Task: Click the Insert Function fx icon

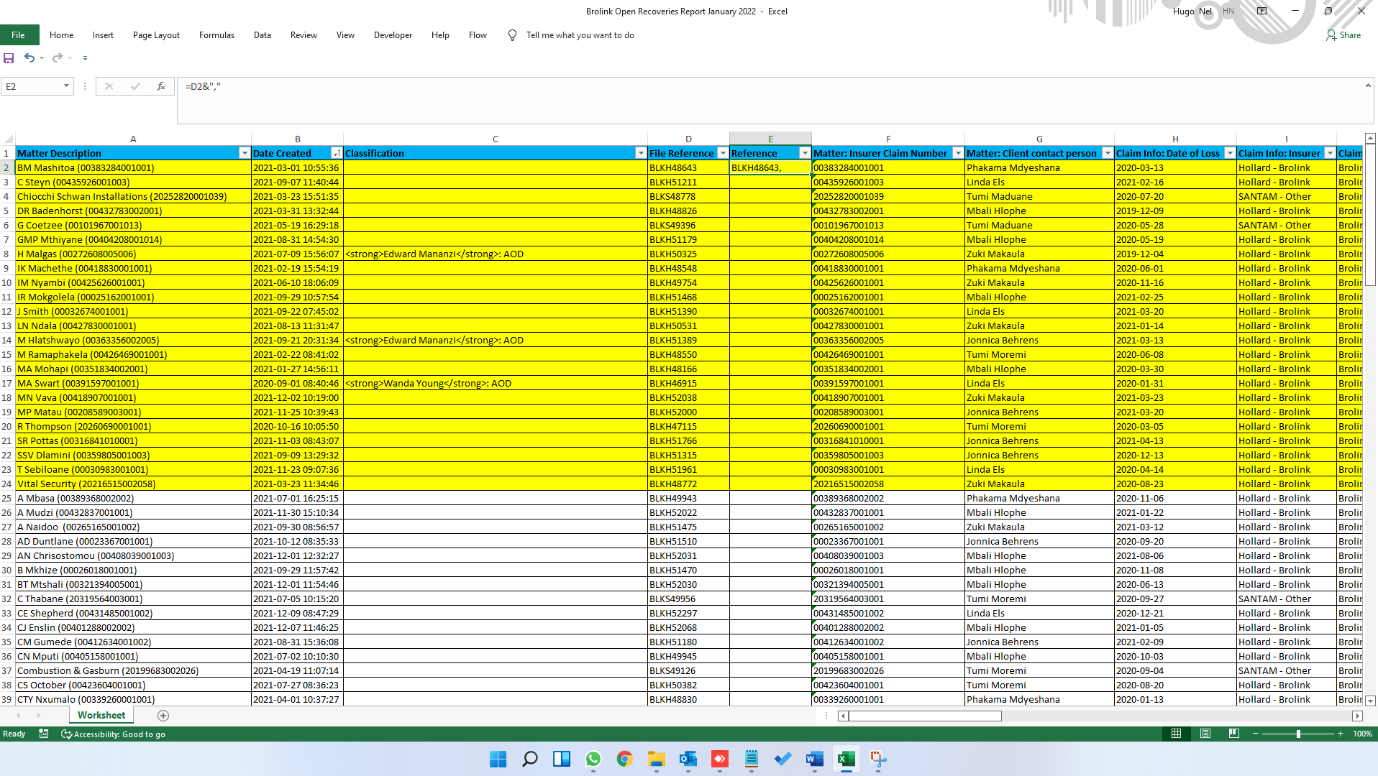Action: pyautogui.click(x=161, y=86)
